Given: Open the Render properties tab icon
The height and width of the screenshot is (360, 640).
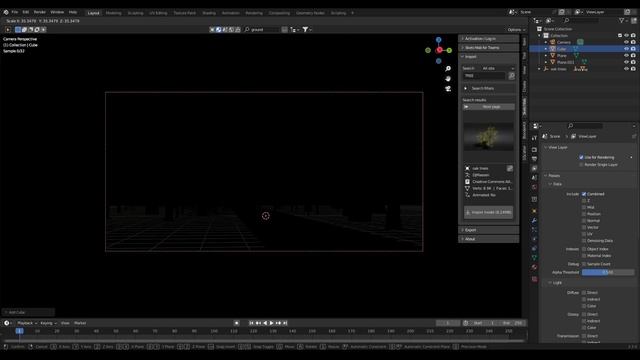Looking at the screenshot, I should tap(534, 150).
